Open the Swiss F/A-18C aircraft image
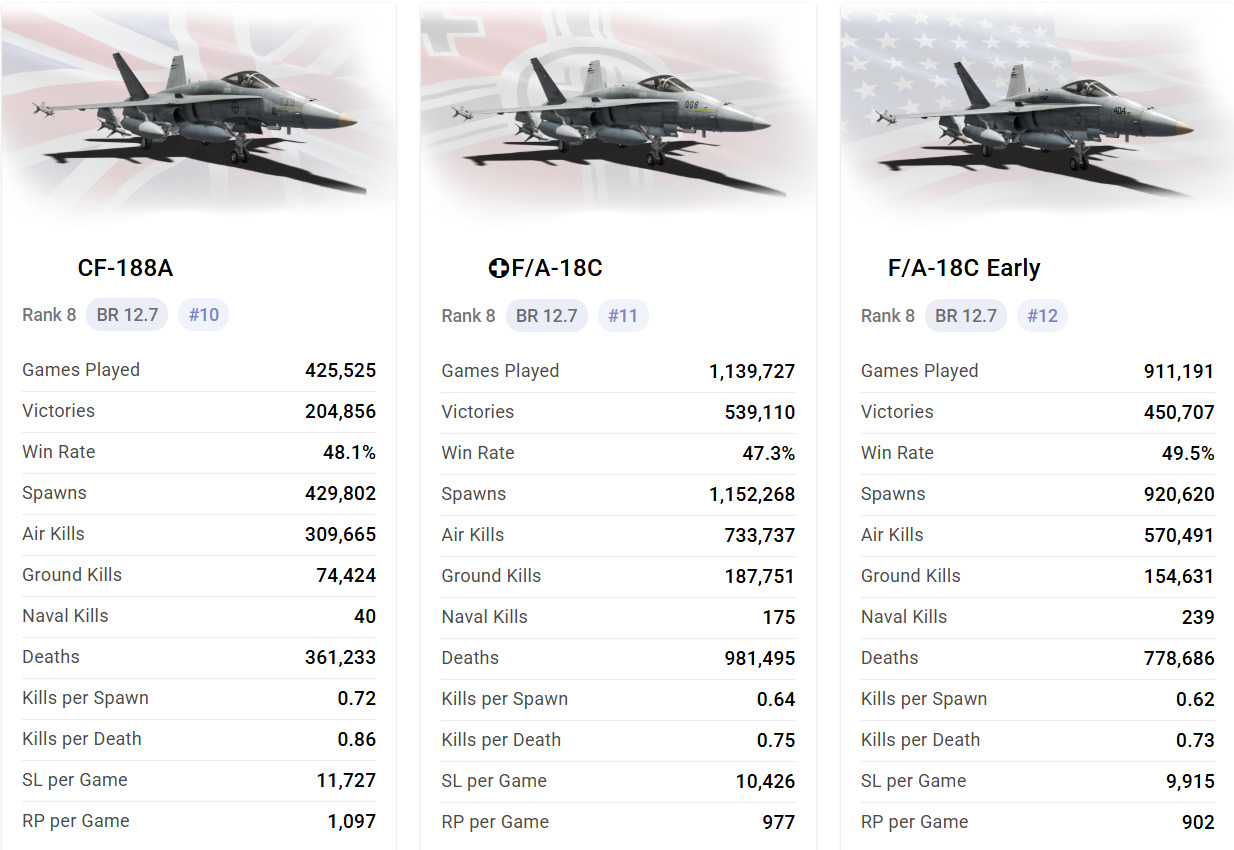This screenshot has height=850, width=1234. 618,110
